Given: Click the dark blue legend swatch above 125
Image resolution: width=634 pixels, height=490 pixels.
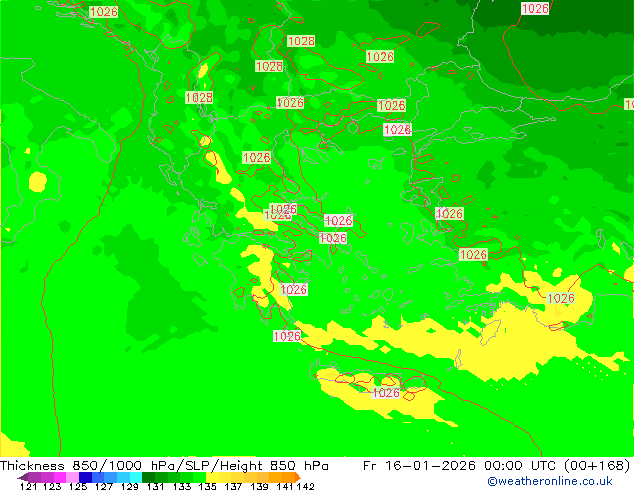Looking at the screenshot, I should (x=85, y=477).
